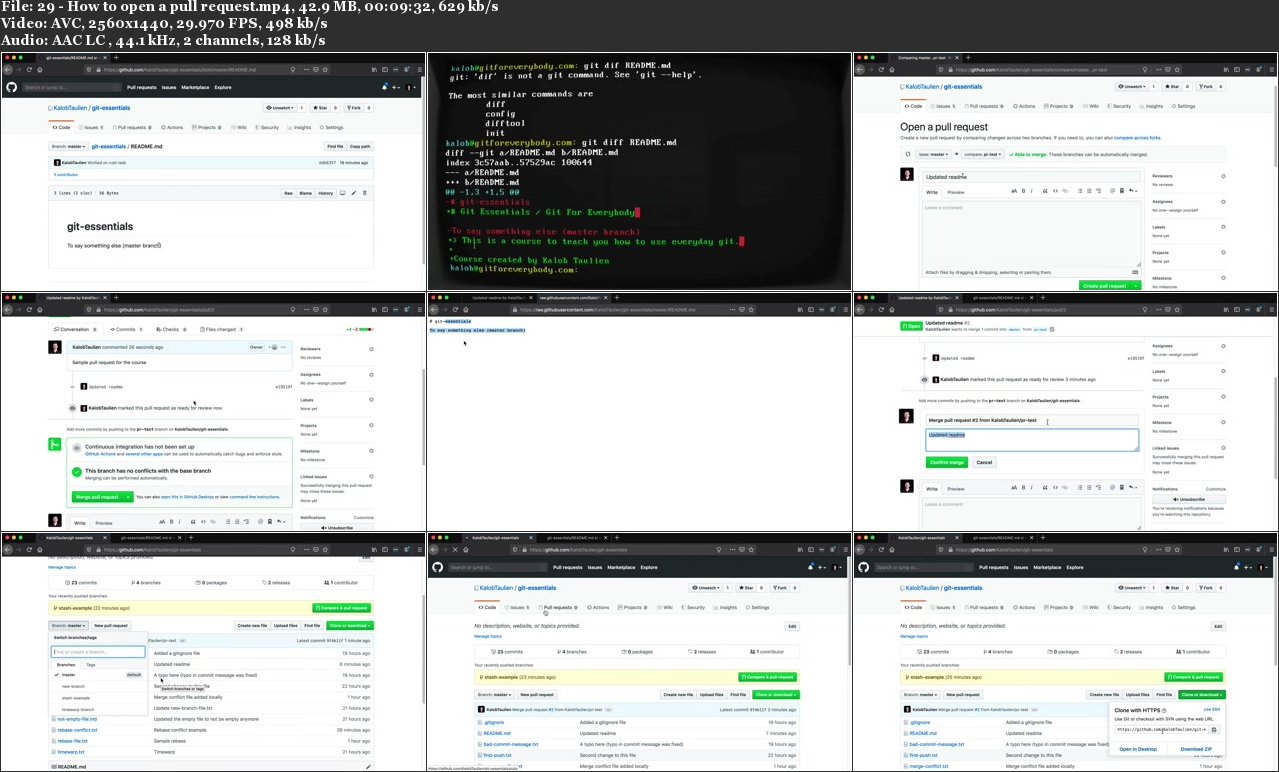The height and width of the screenshot is (772, 1279).
Task: Click trash delete icon in README.md file view
Action: 365,193
